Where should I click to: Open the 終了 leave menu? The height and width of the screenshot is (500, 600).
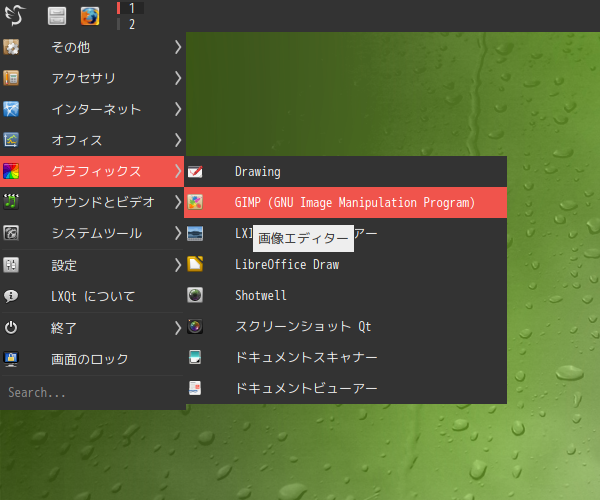pos(92,327)
